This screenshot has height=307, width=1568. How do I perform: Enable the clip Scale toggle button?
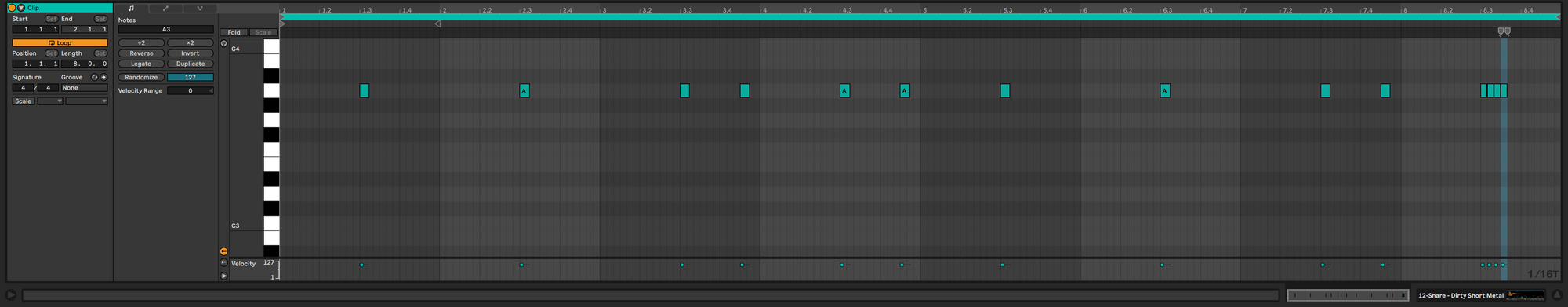(x=24, y=101)
